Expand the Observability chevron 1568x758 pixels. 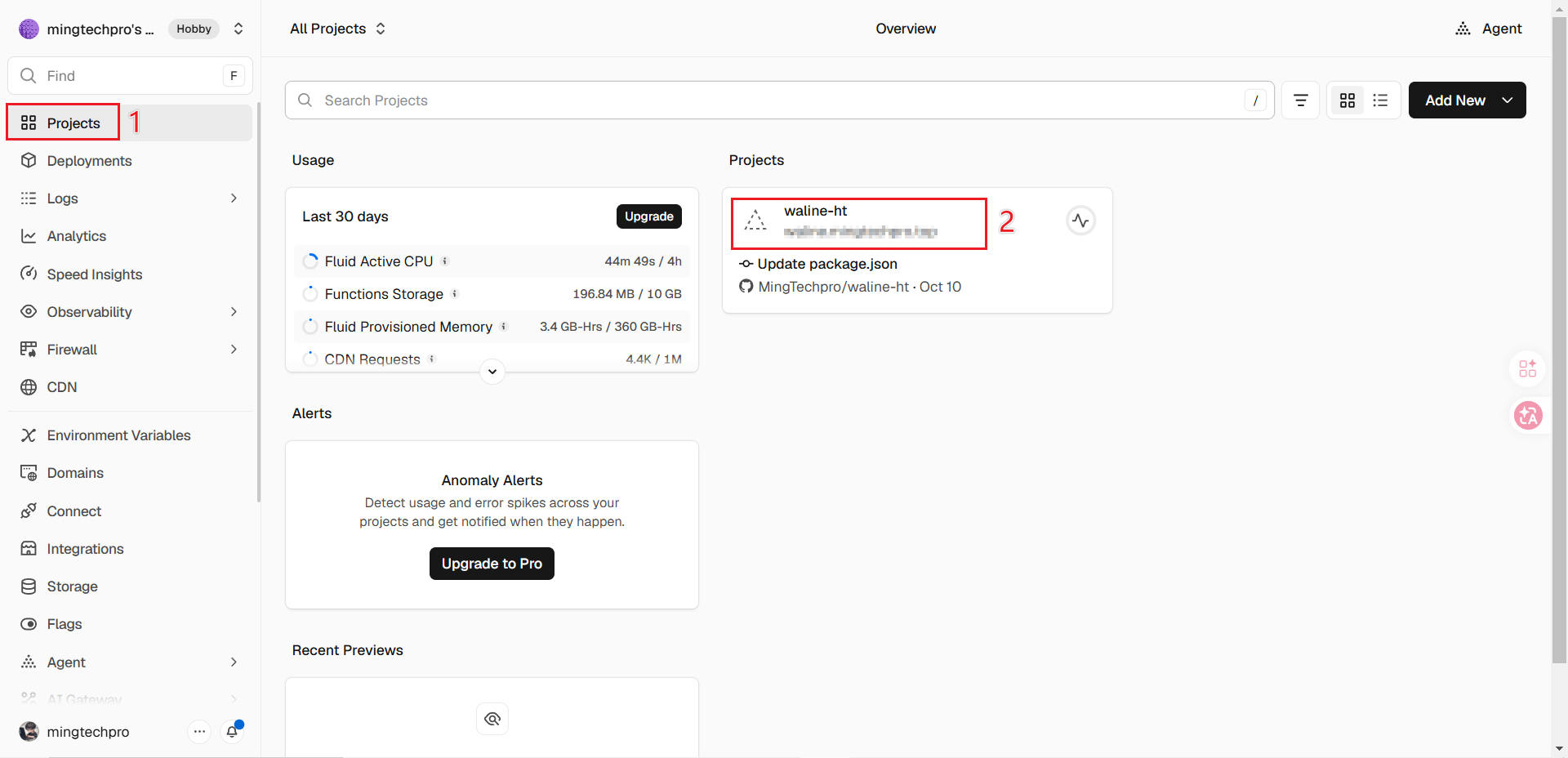[x=234, y=312]
